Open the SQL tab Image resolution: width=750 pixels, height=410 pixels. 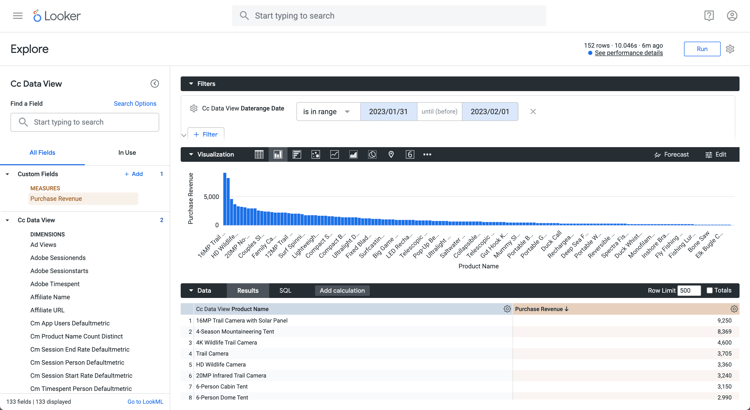pos(285,290)
